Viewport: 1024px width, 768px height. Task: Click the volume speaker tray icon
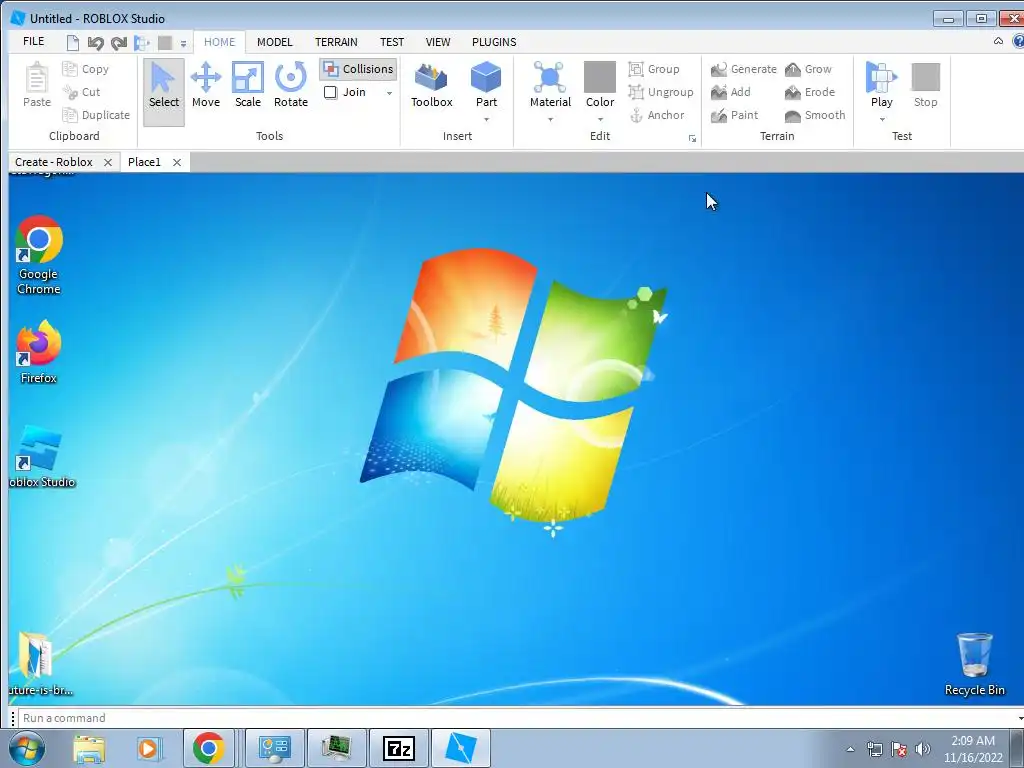tap(922, 749)
